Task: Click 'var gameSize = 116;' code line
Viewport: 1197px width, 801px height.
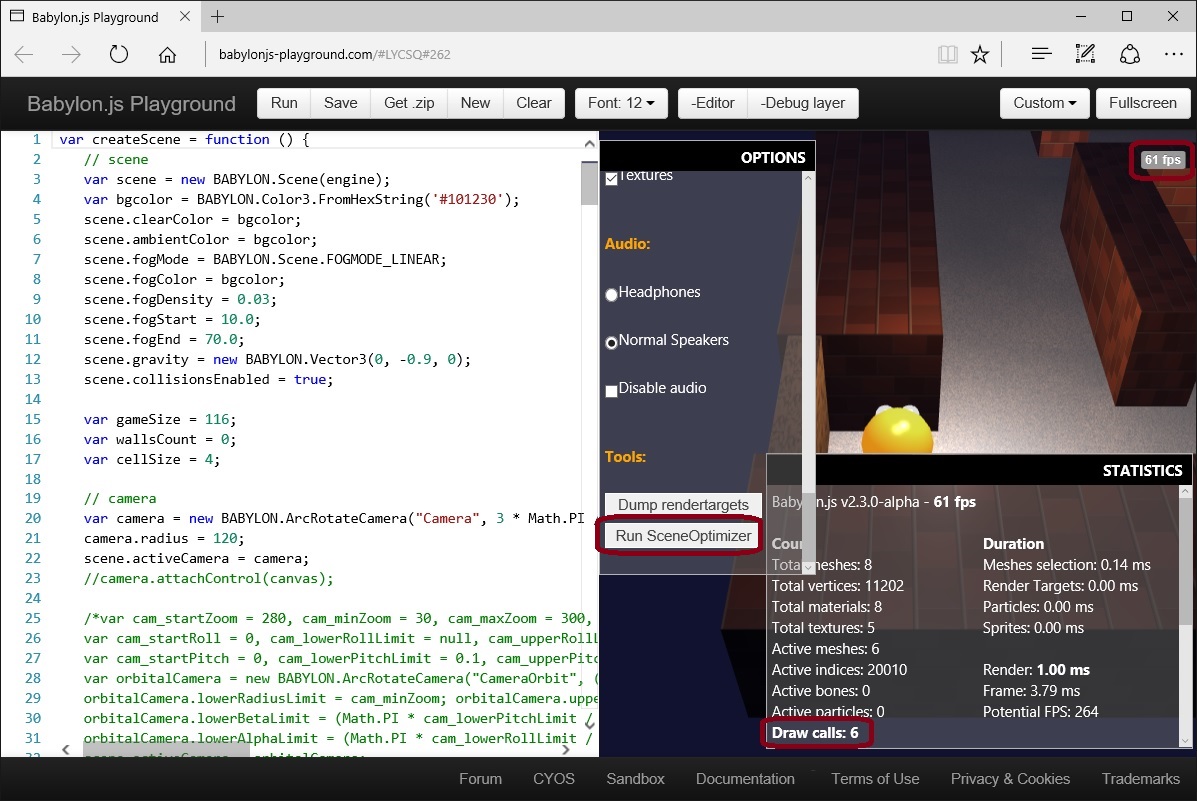Action: point(160,419)
